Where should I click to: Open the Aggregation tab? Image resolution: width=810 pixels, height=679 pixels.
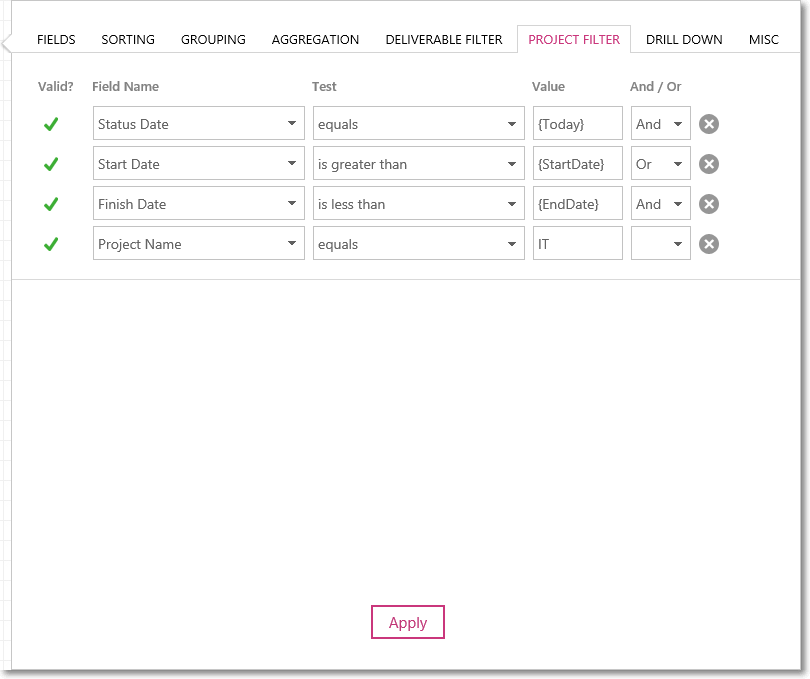point(315,40)
